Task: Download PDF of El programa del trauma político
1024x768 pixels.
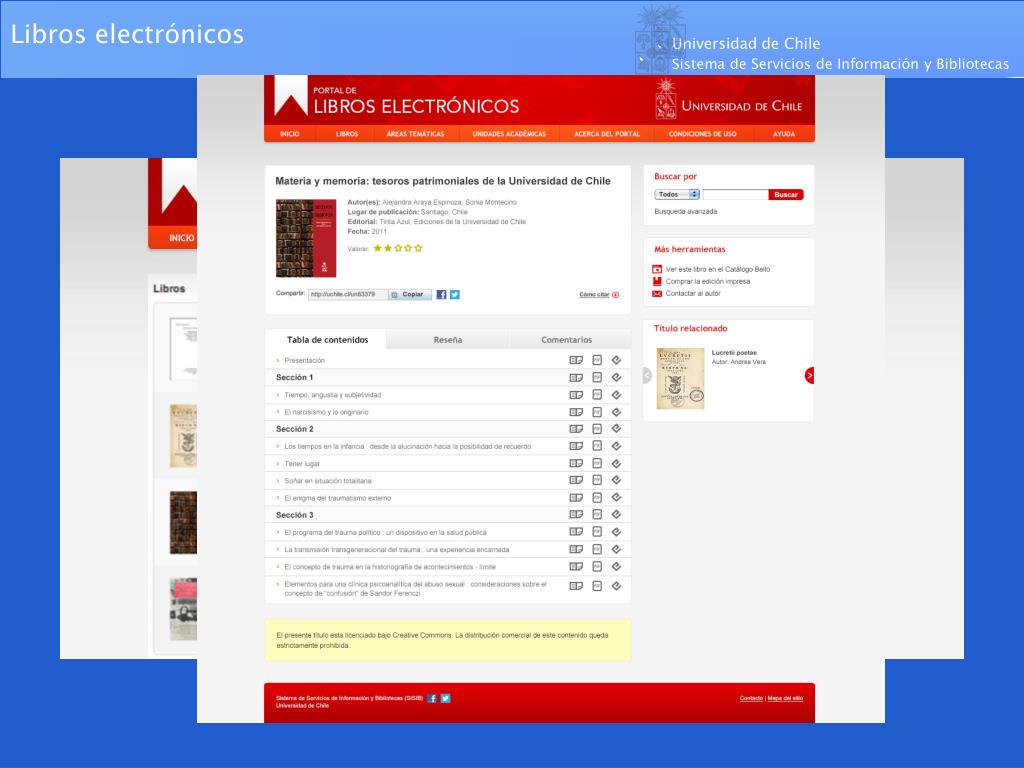Action: pos(596,532)
